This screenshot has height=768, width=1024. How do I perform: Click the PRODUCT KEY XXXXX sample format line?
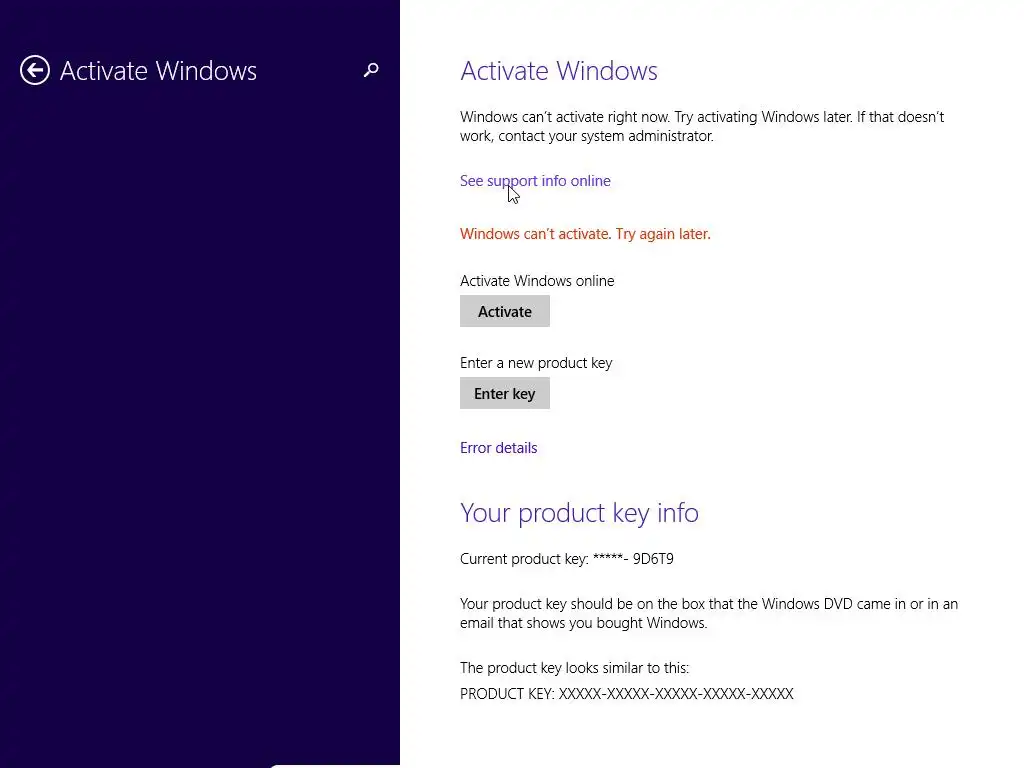tap(627, 694)
